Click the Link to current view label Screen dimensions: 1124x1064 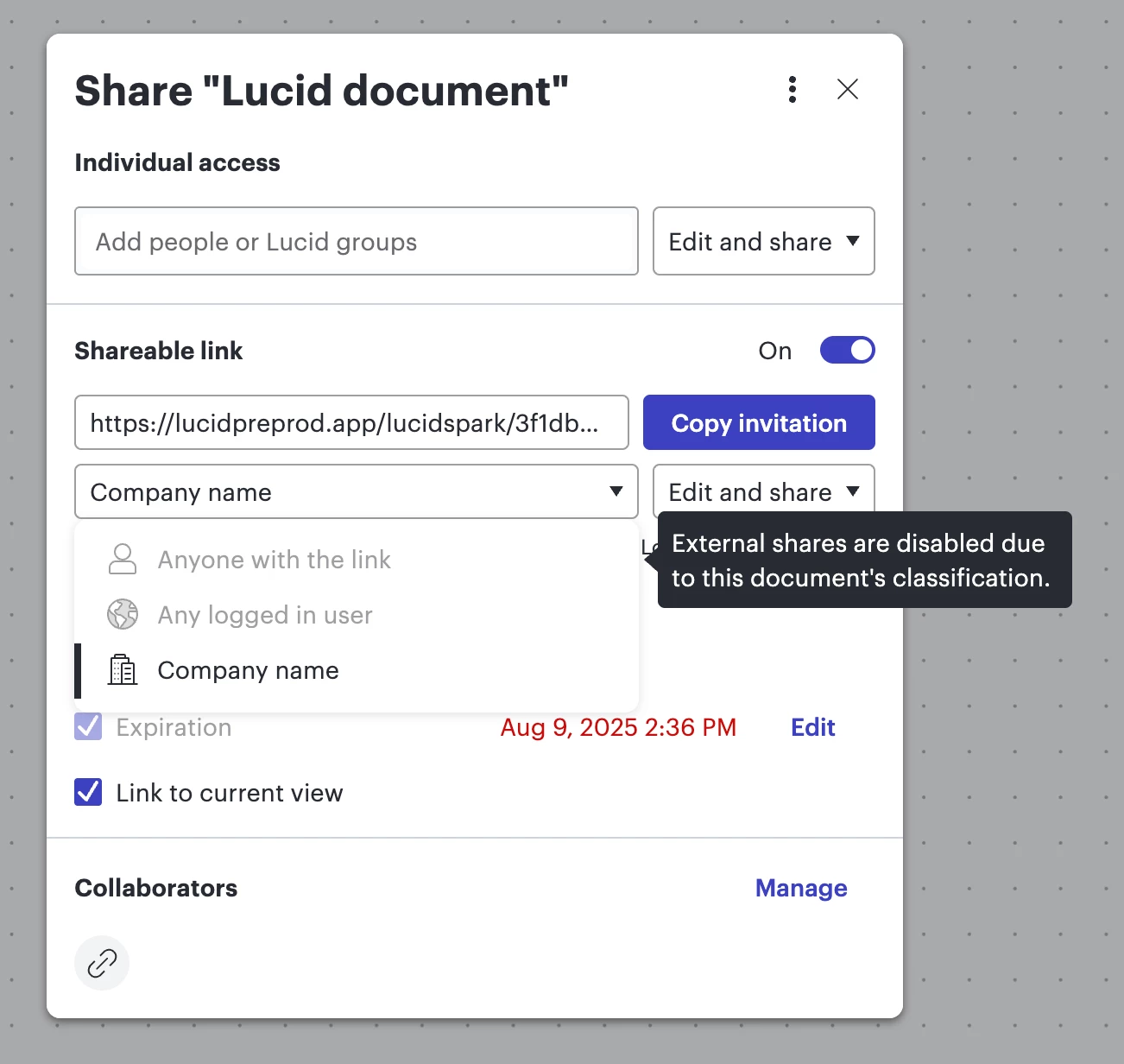click(x=230, y=793)
